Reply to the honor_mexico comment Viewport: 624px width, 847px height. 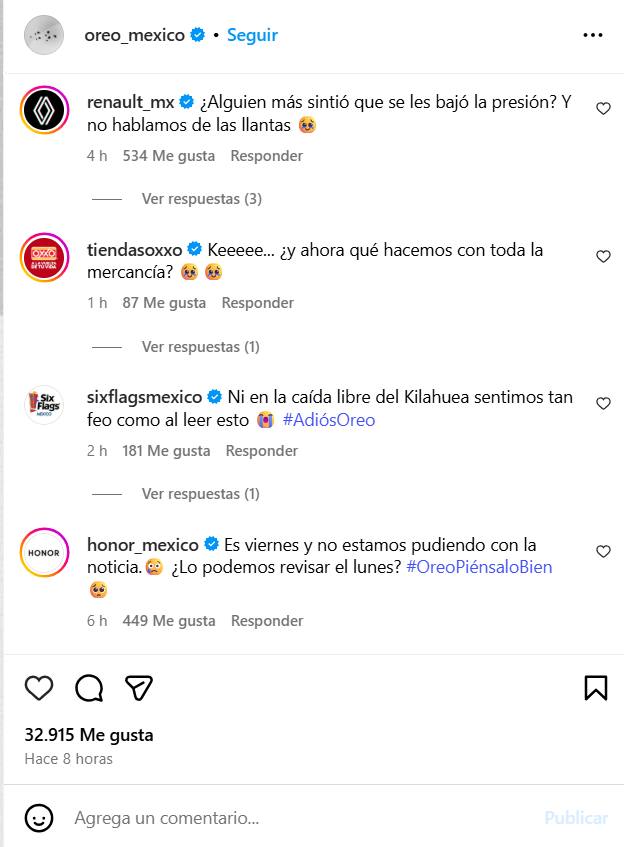(x=267, y=621)
